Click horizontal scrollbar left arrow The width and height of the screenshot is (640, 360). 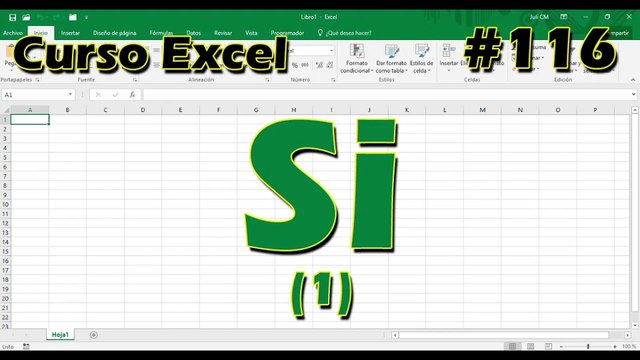(395, 335)
